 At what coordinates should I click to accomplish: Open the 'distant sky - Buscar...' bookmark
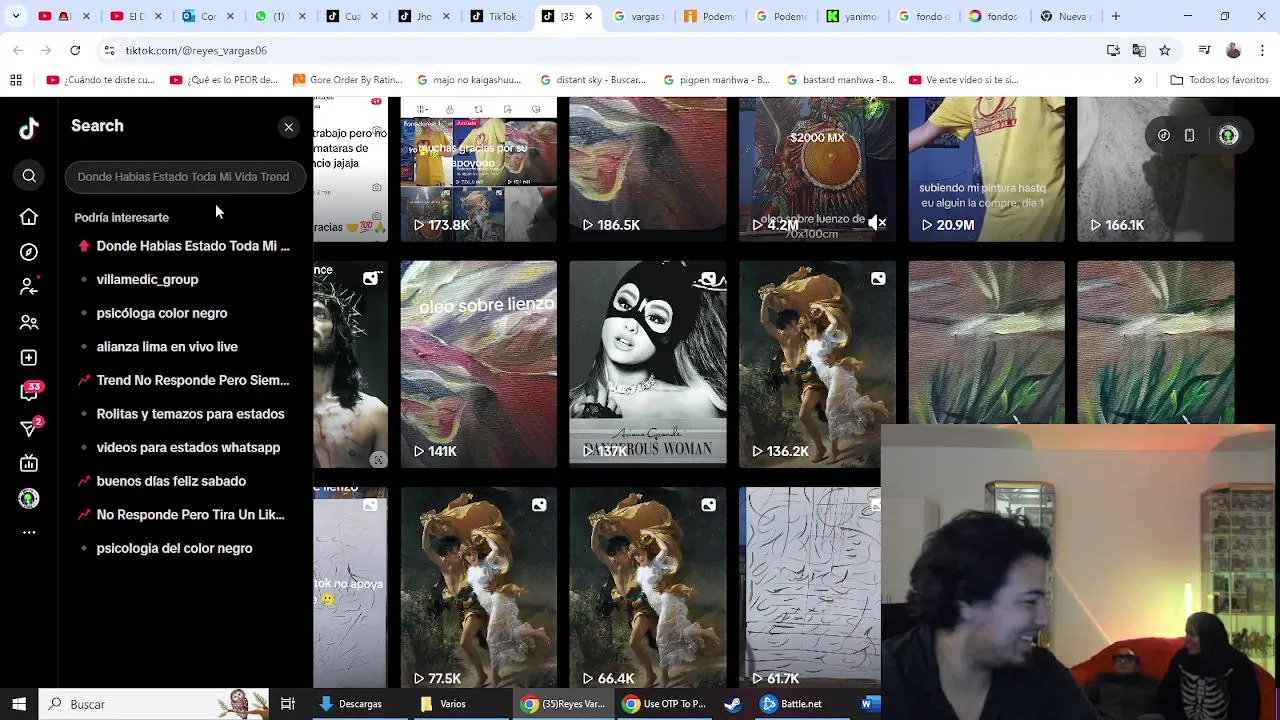[593, 80]
